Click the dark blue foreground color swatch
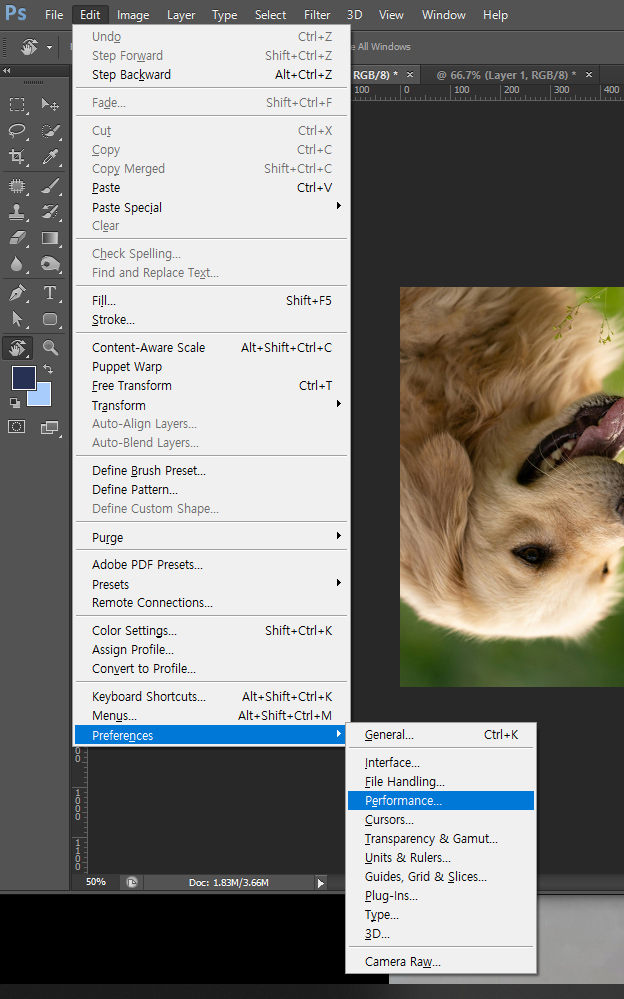Screen dimensions: 624x999 tap(24, 378)
